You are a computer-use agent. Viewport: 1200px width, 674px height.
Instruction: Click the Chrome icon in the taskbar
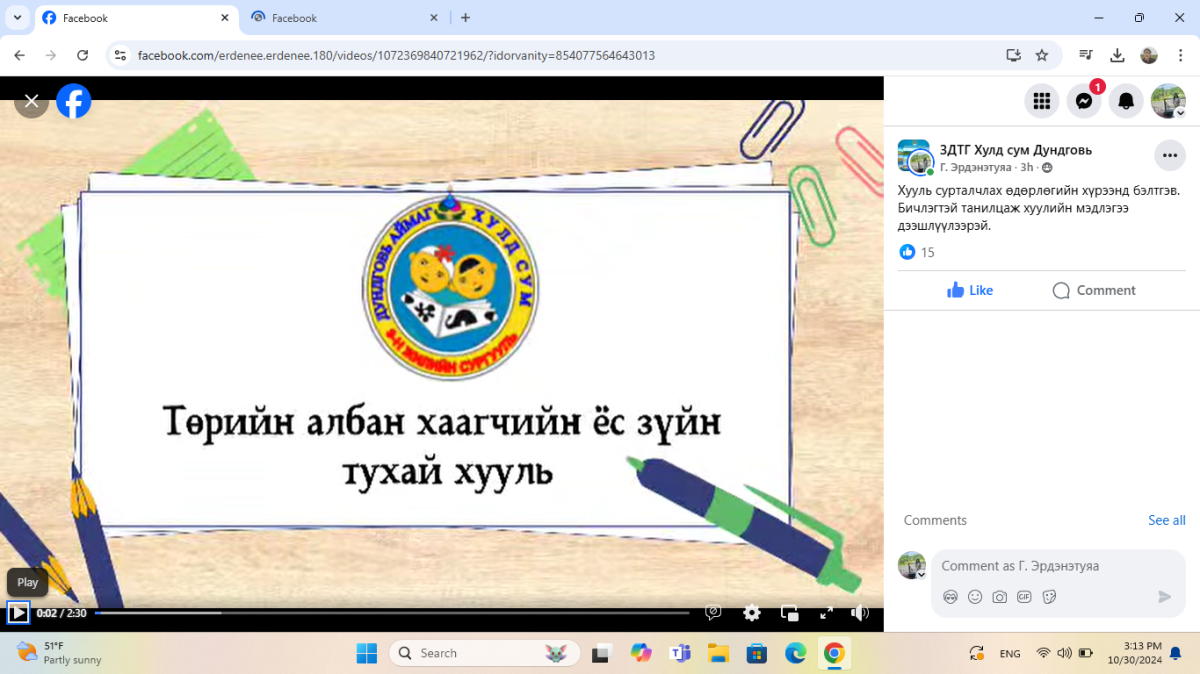834,653
